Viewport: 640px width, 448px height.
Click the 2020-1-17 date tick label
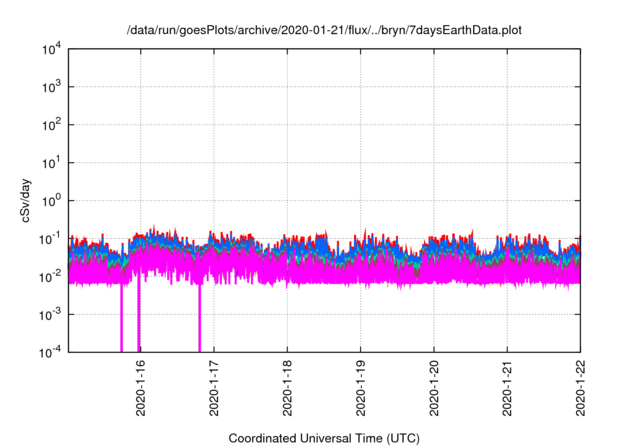pyautogui.click(x=214, y=388)
